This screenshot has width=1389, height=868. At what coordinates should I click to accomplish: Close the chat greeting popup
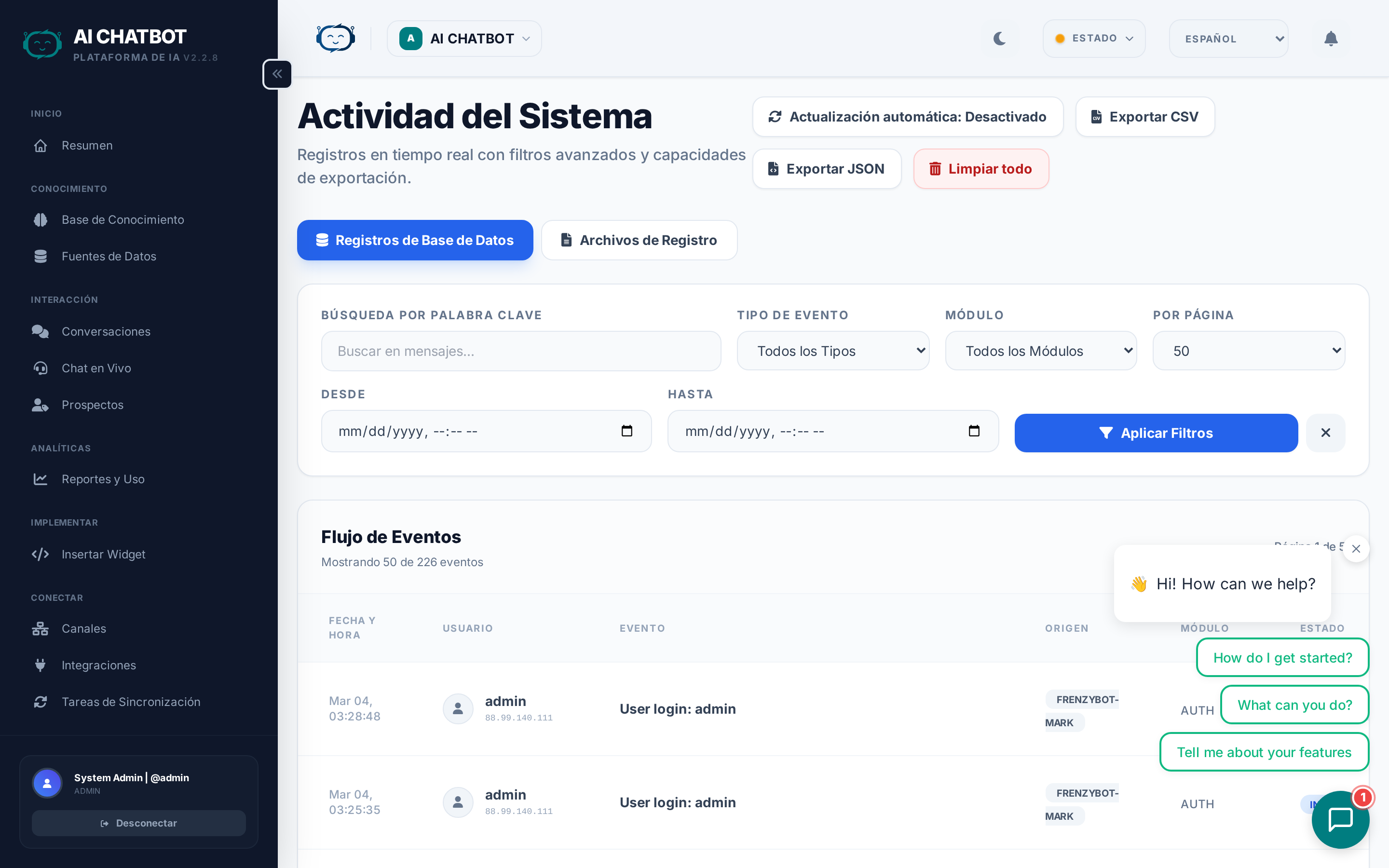pos(1356,549)
